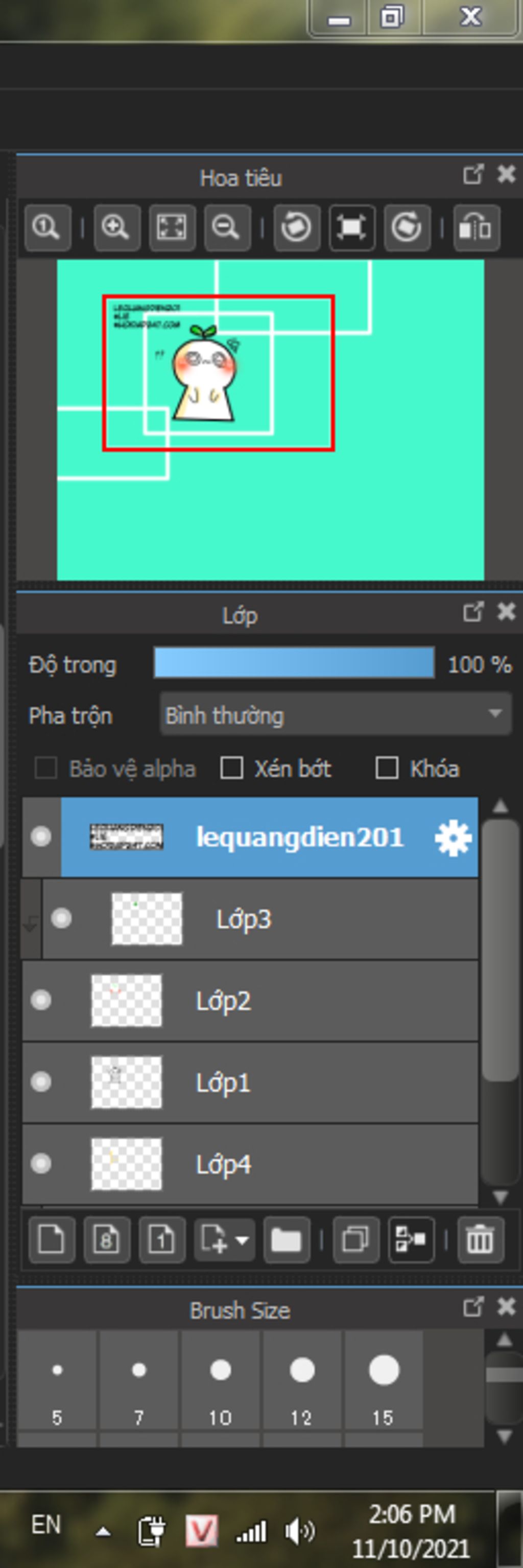This screenshot has width=523, height=1568.
Task: Enable the Xén bớt checkbox
Action: pyautogui.click(x=232, y=768)
